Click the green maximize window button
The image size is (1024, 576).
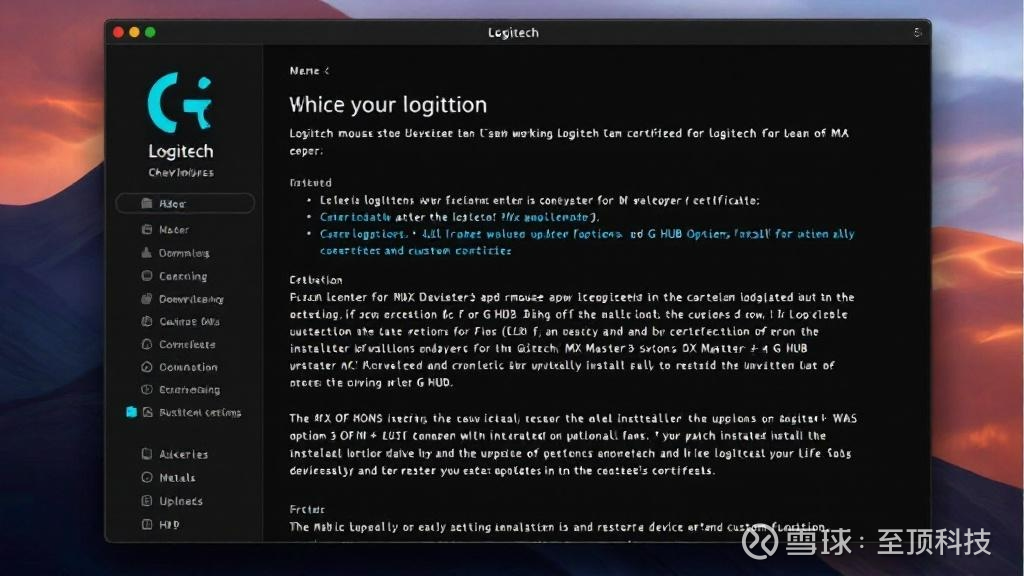150,33
